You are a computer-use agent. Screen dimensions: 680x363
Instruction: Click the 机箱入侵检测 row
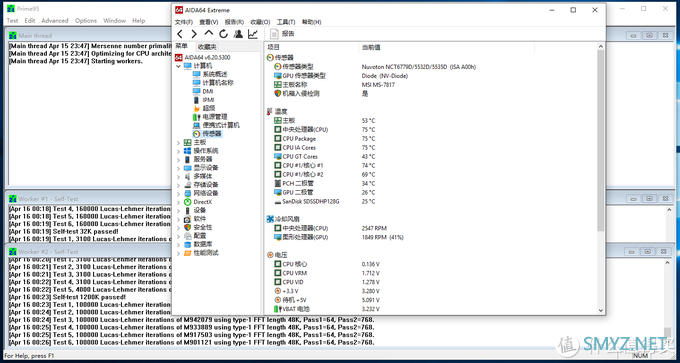coord(430,94)
